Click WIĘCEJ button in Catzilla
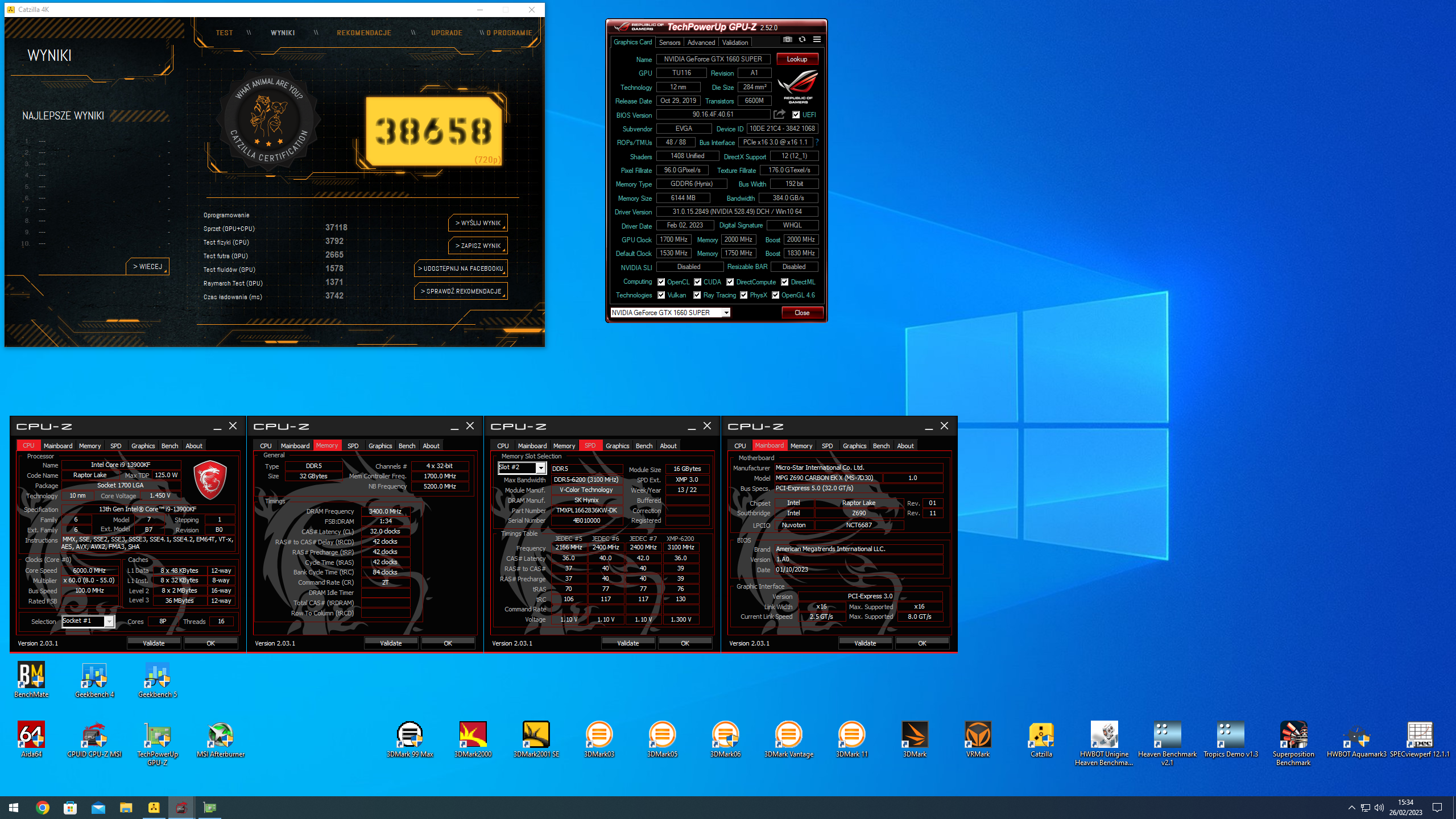 (147, 266)
